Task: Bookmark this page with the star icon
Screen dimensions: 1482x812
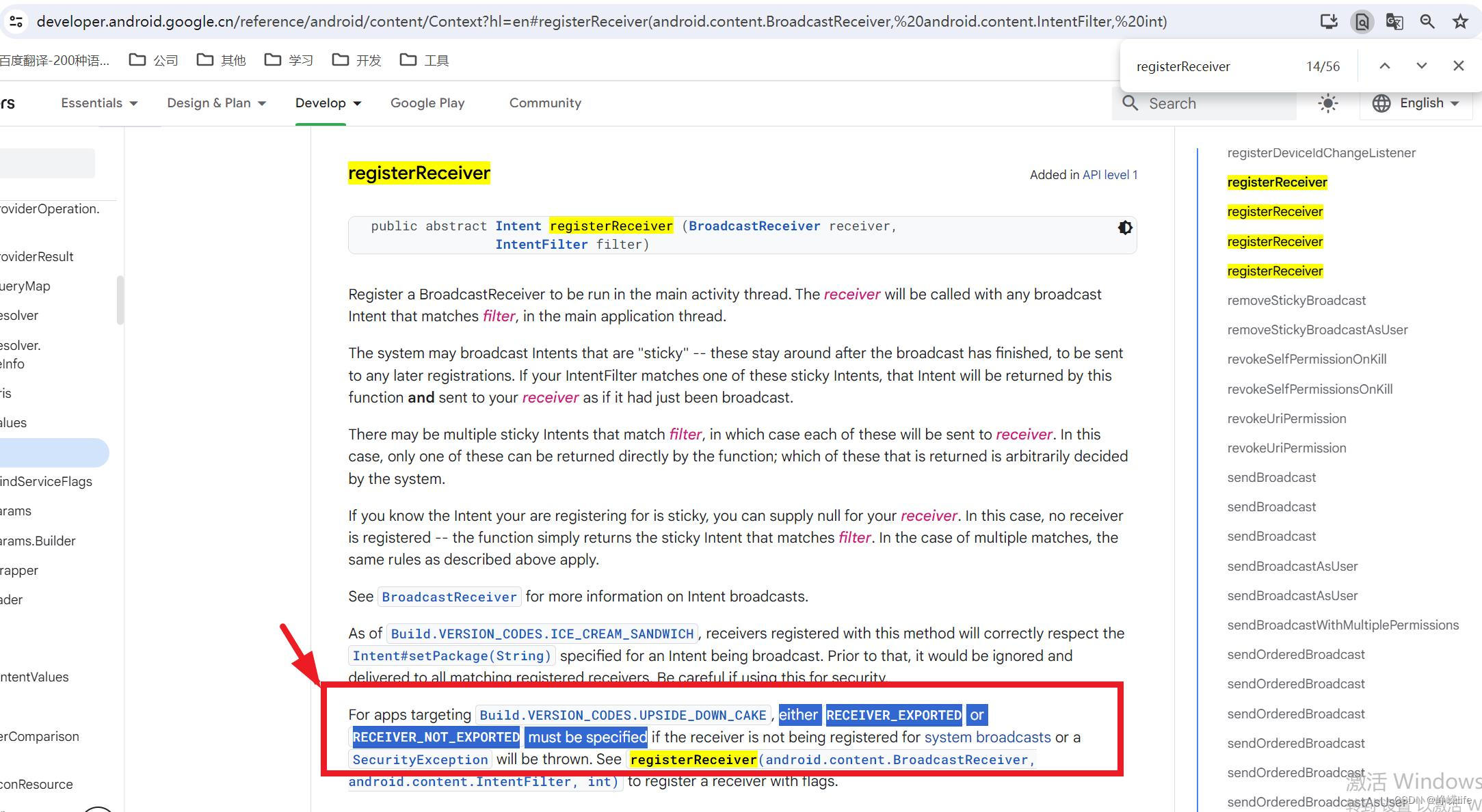Action: point(1460,21)
